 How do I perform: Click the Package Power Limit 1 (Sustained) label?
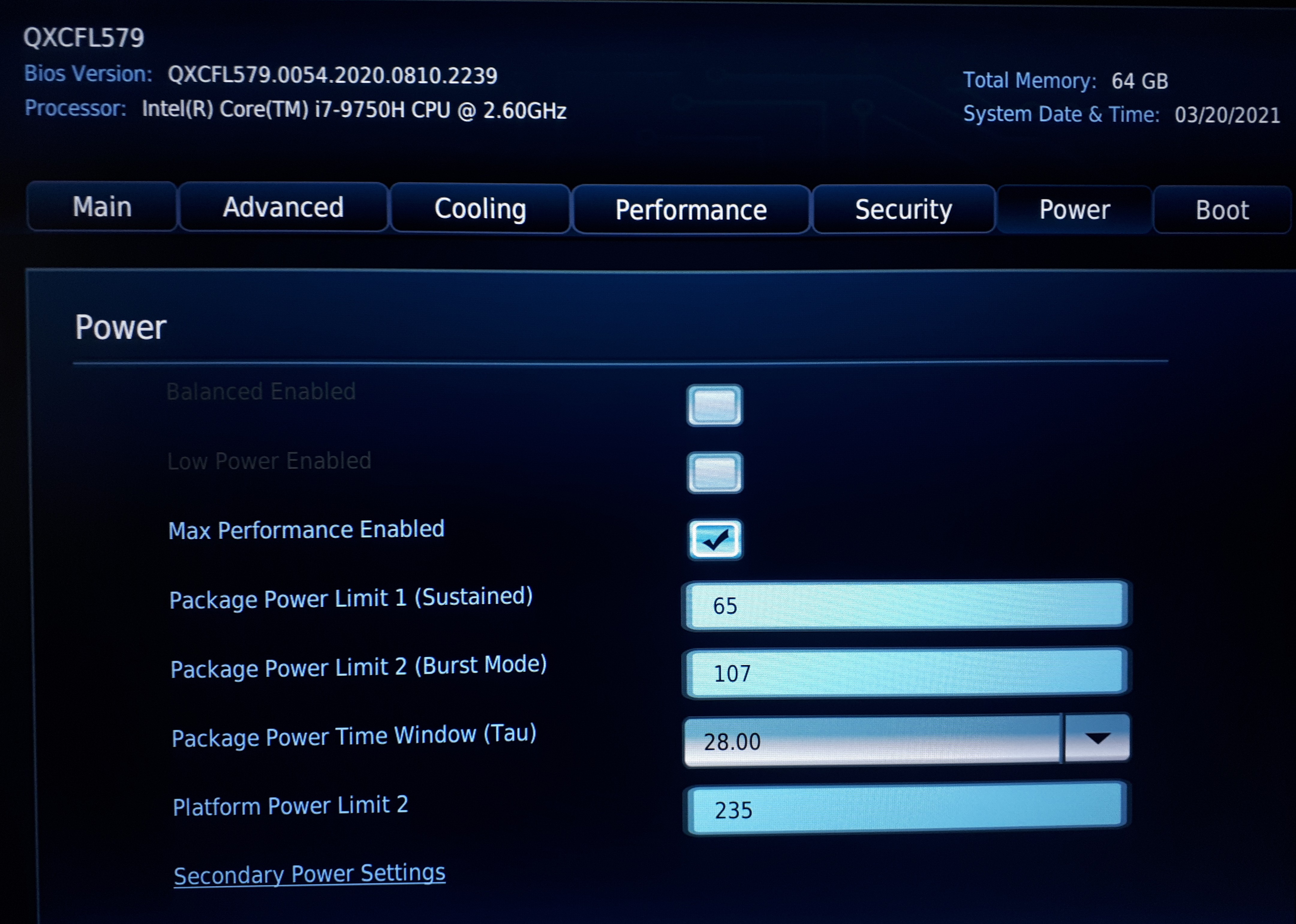click(x=351, y=598)
